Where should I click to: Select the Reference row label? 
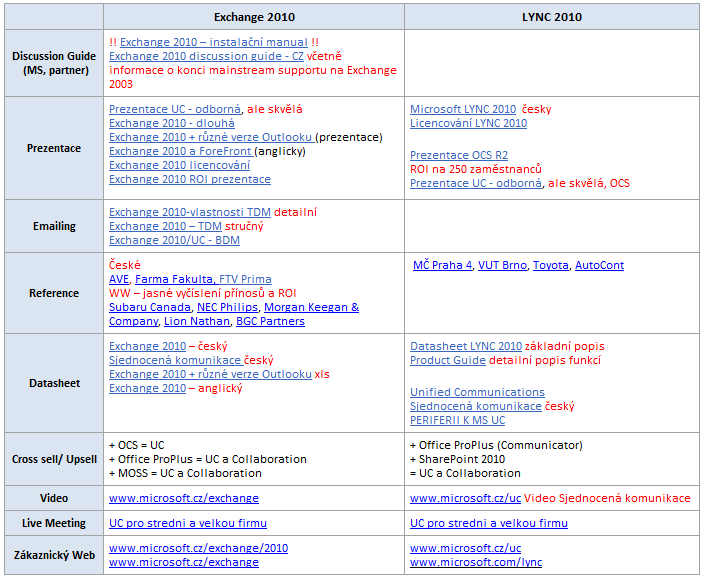(x=54, y=293)
